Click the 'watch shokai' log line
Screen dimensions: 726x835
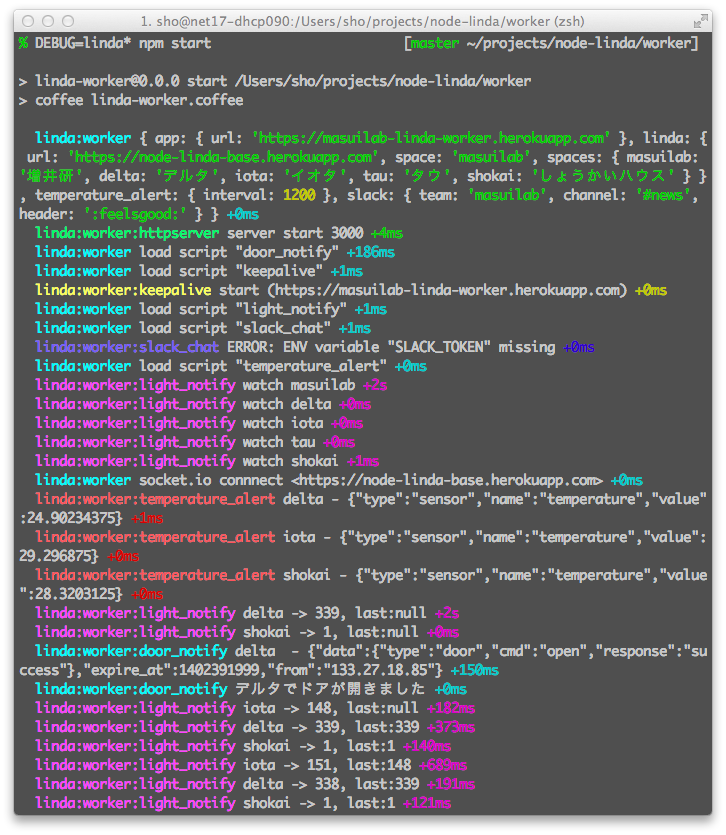(x=207, y=461)
